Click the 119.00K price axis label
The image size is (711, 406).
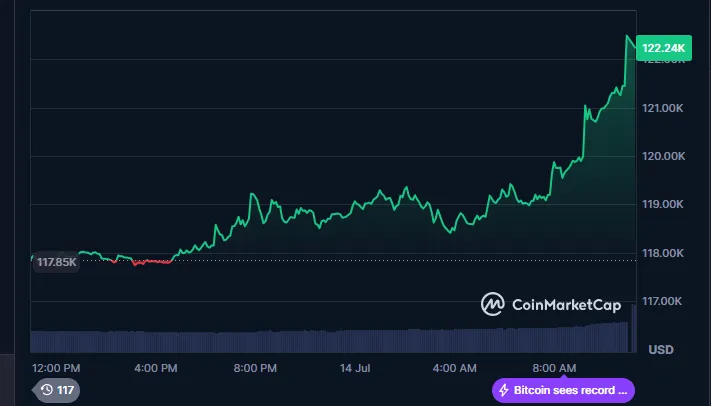tap(662, 204)
